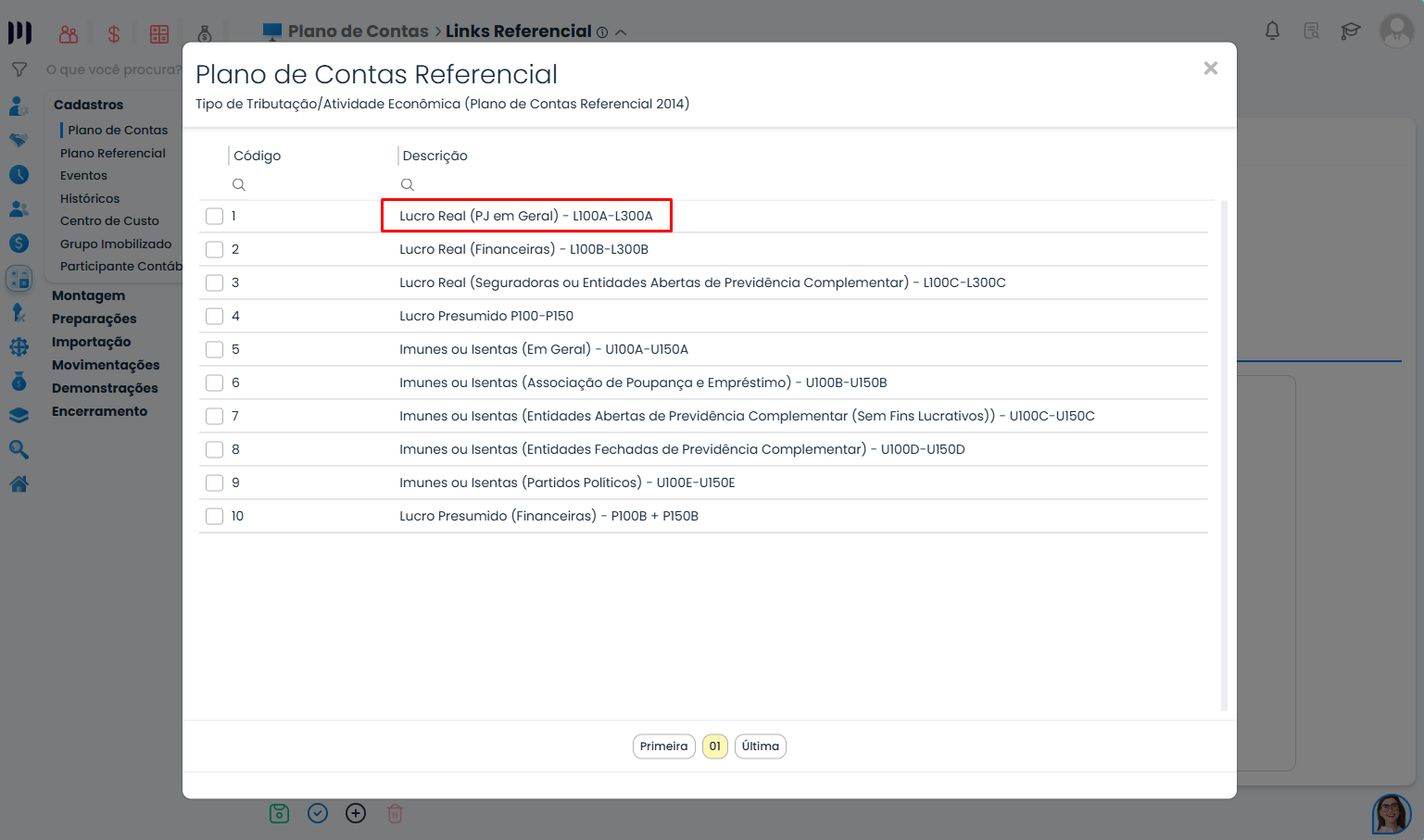Click the green save icon in bottom toolbar
The height and width of the screenshot is (840, 1424).
tap(279, 814)
